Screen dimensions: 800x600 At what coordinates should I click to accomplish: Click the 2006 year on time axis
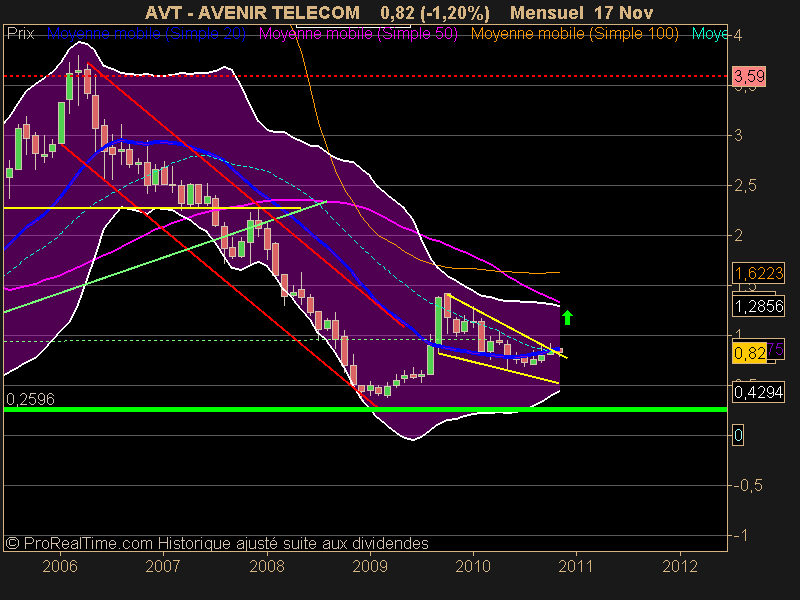coord(60,566)
